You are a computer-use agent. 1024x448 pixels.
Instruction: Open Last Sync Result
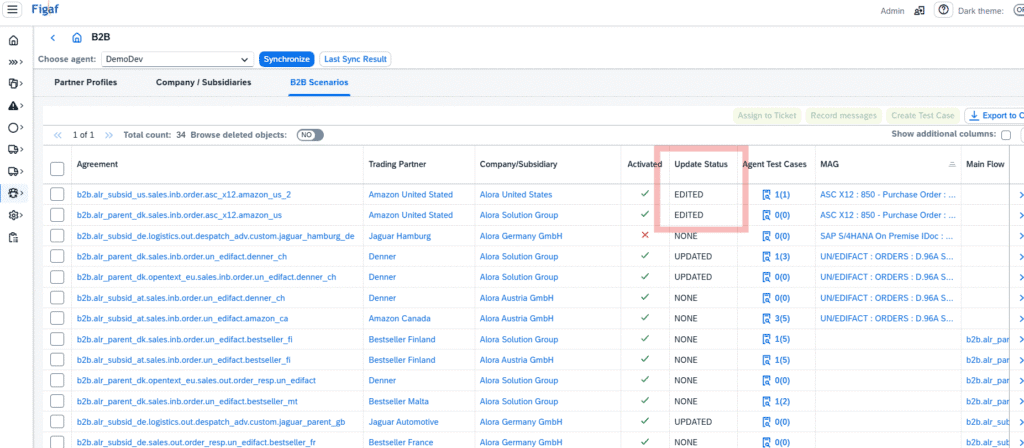355,59
